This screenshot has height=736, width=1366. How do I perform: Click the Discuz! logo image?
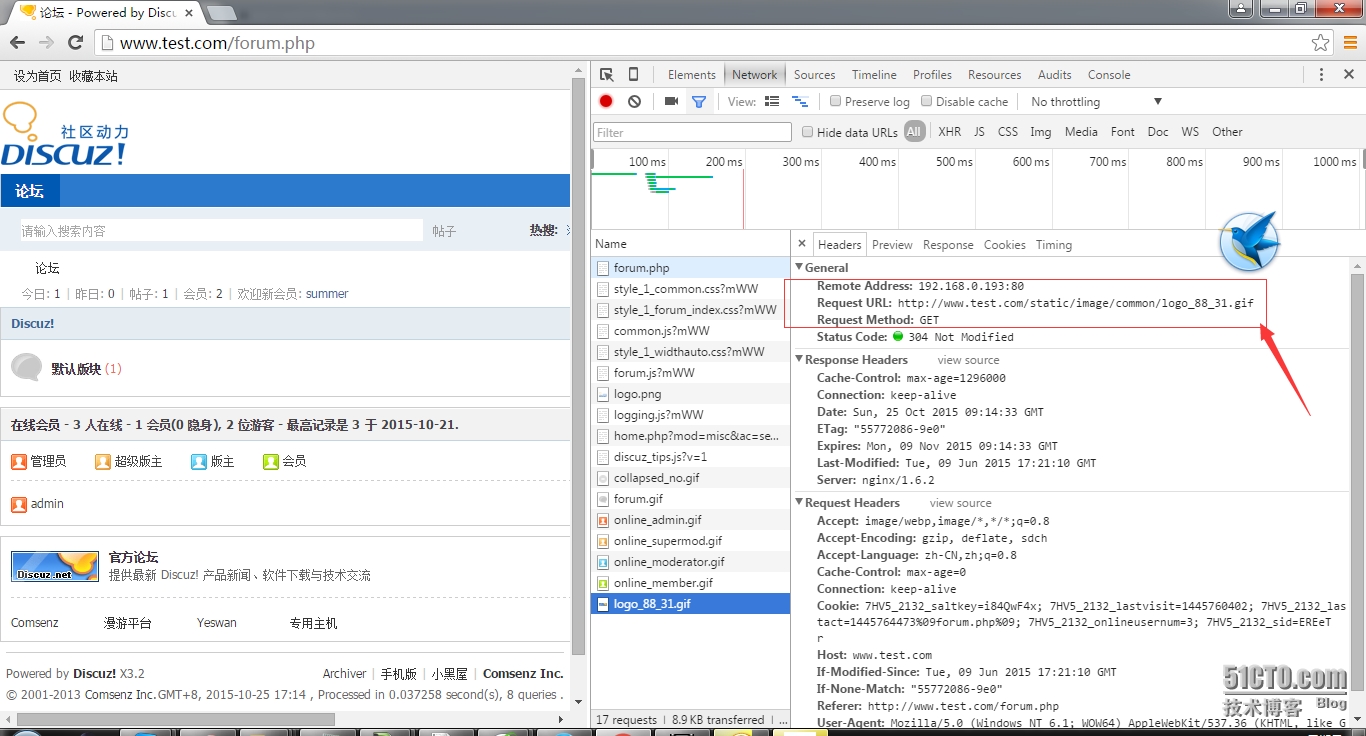tap(65, 133)
